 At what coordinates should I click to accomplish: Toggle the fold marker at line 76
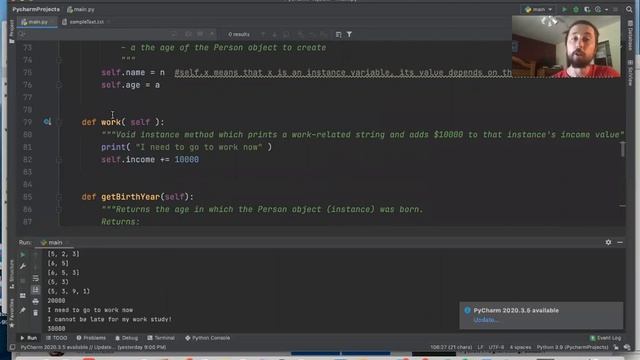(x=59, y=85)
